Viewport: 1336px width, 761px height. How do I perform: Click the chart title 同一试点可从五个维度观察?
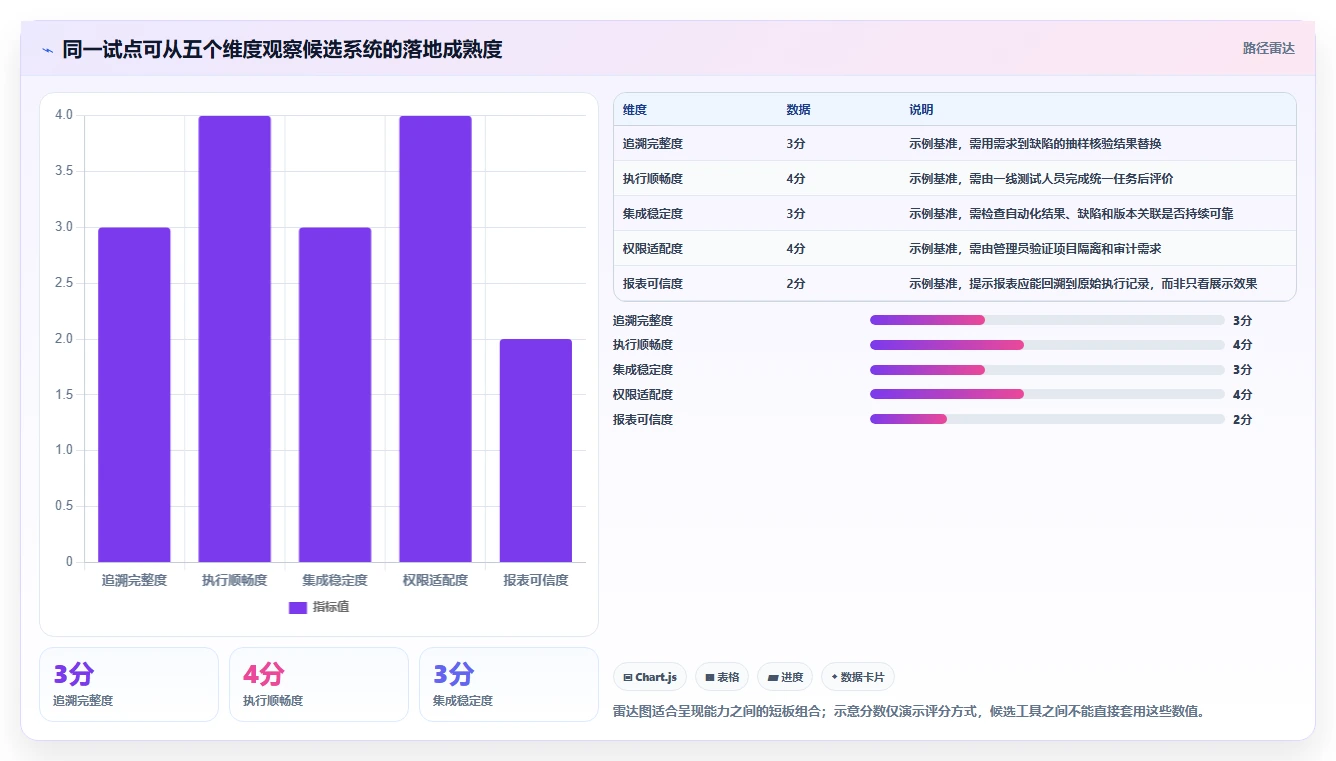point(282,50)
